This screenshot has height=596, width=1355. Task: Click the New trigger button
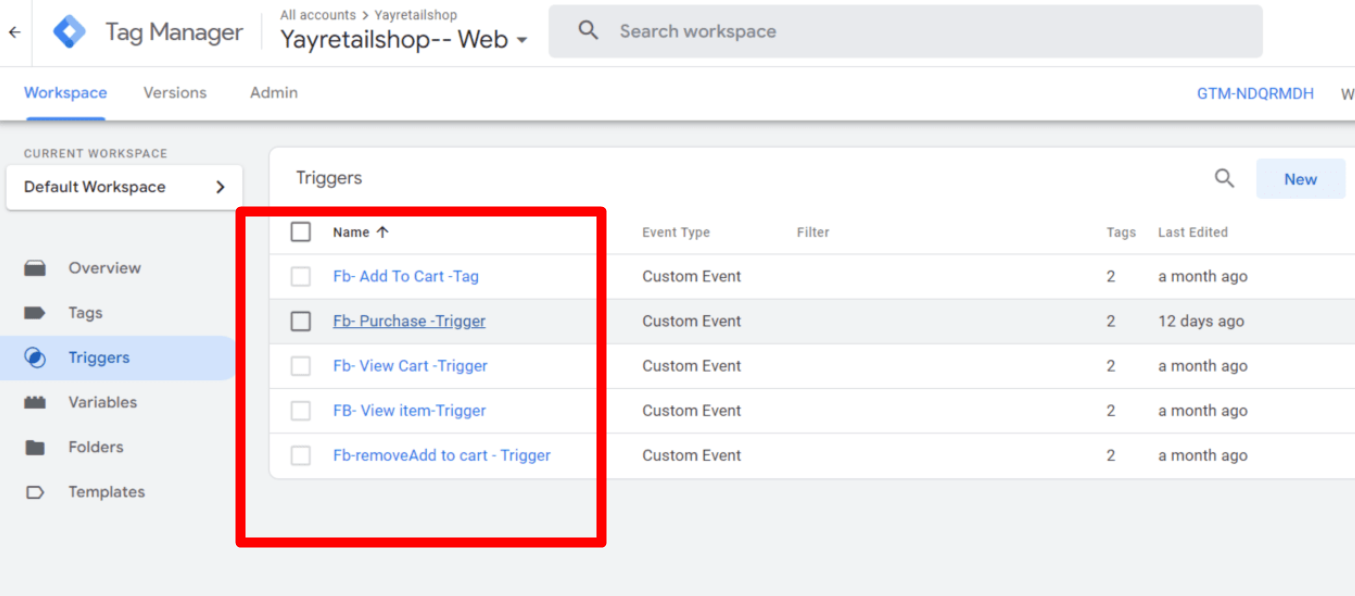pos(1300,179)
